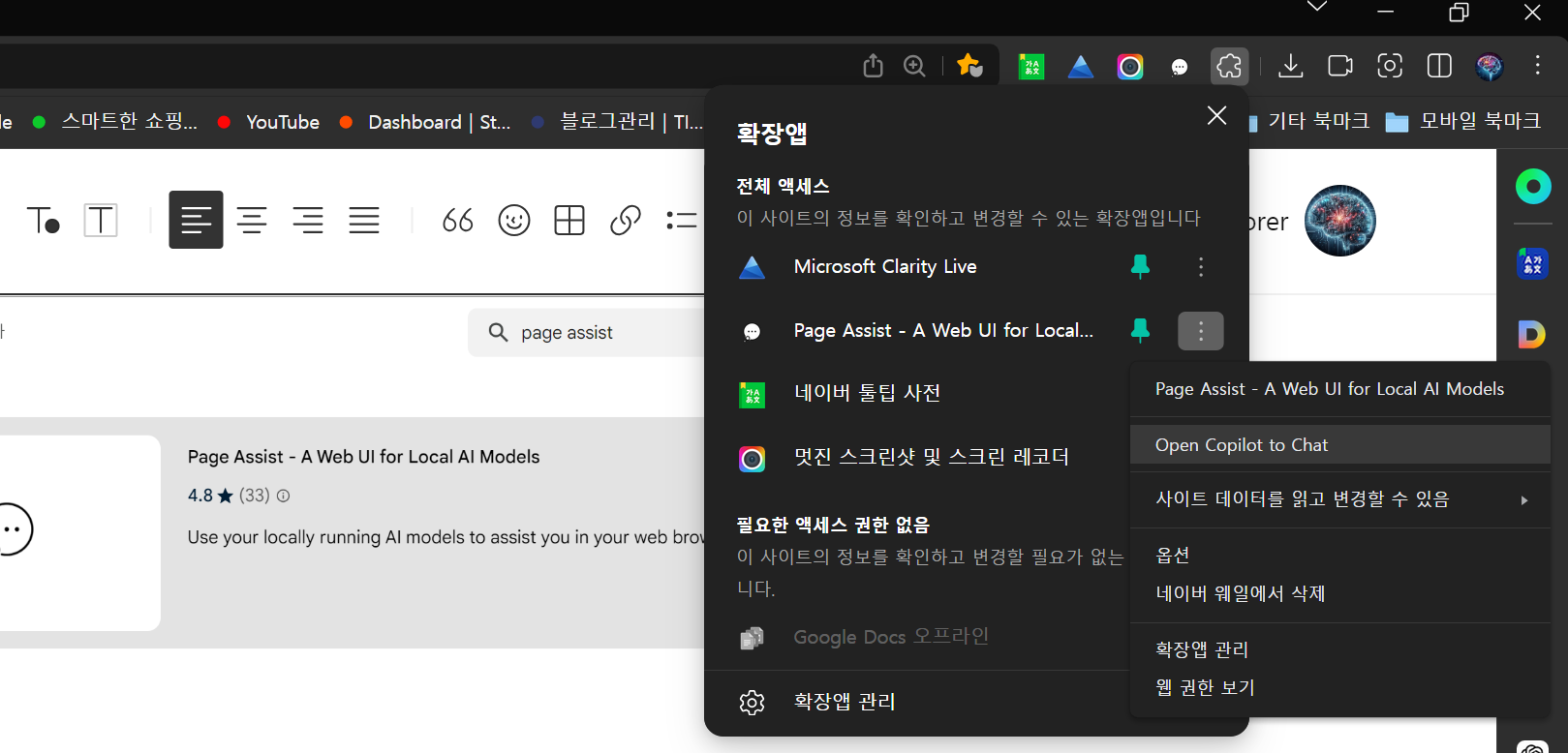The width and height of the screenshot is (1568, 753).
Task: Click the 4.8 star rating of Page Assist
Action: tap(210, 496)
